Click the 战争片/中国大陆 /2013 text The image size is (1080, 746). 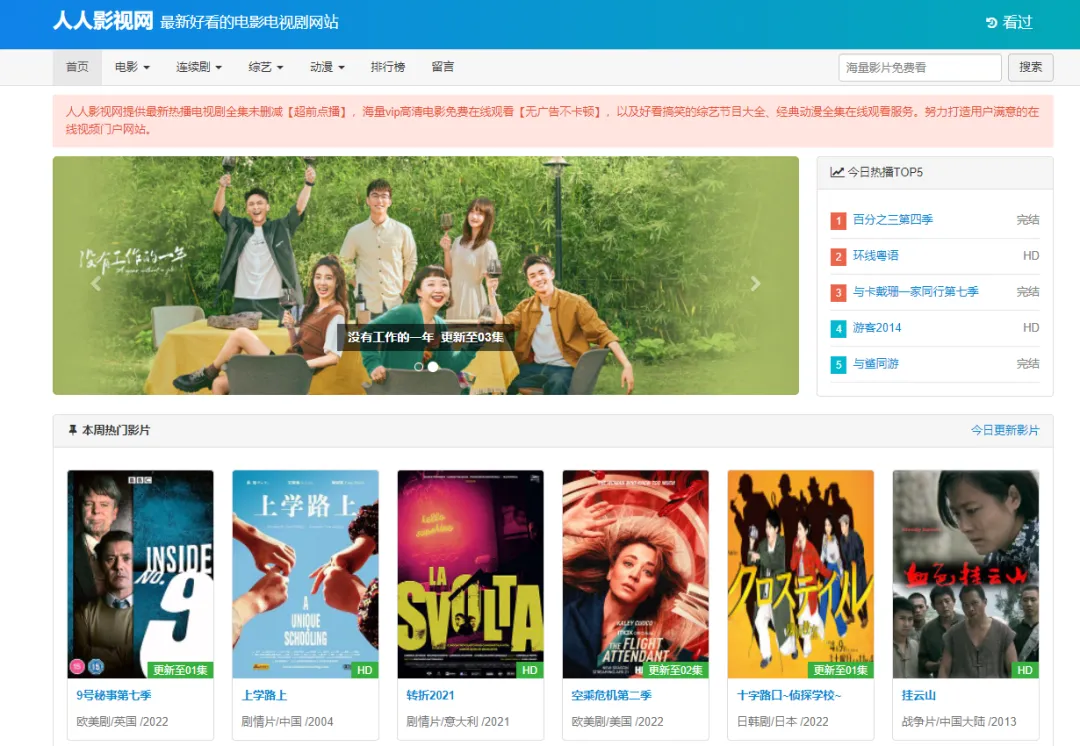click(959, 722)
